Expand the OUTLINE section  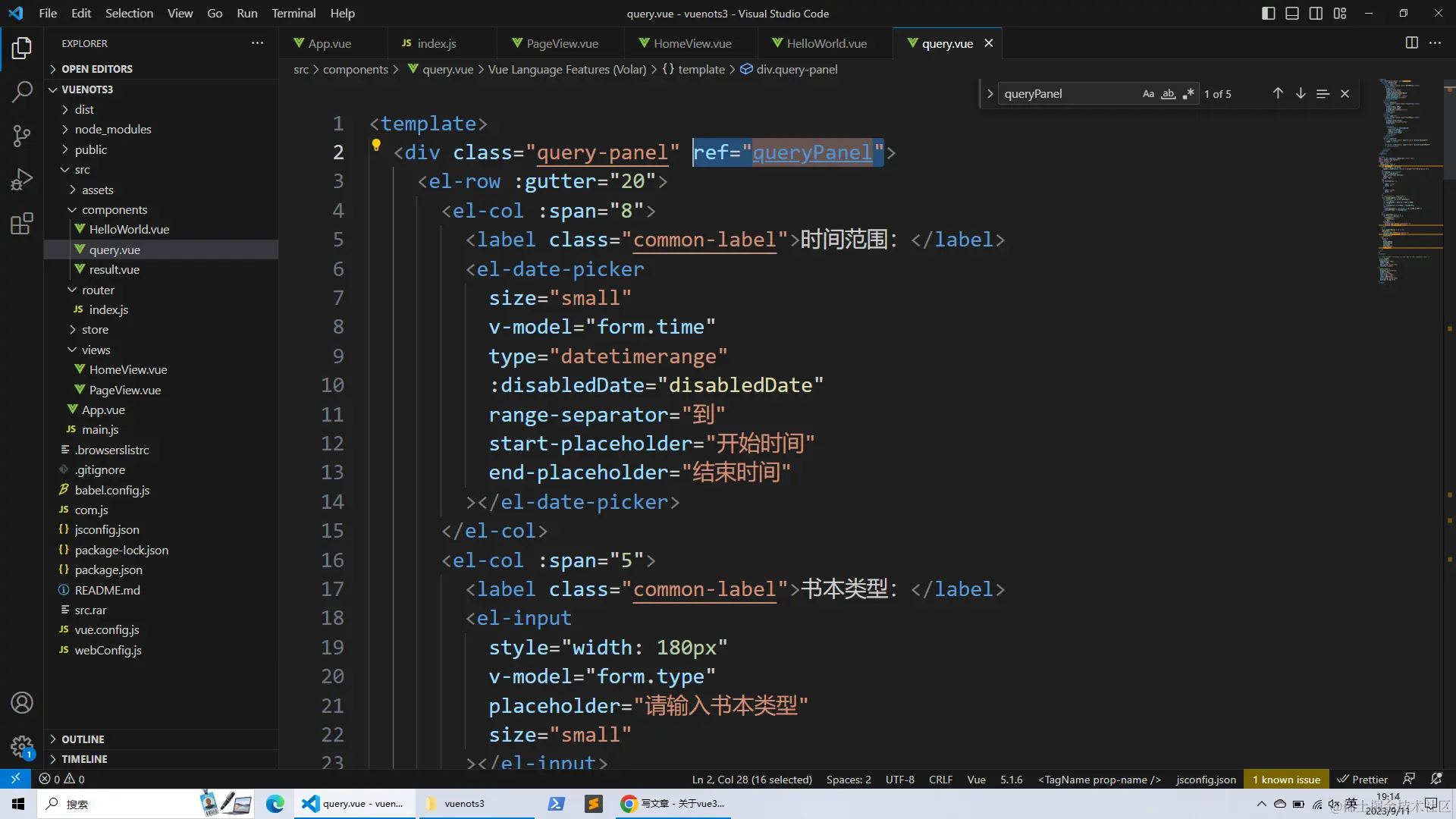click(83, 739)
